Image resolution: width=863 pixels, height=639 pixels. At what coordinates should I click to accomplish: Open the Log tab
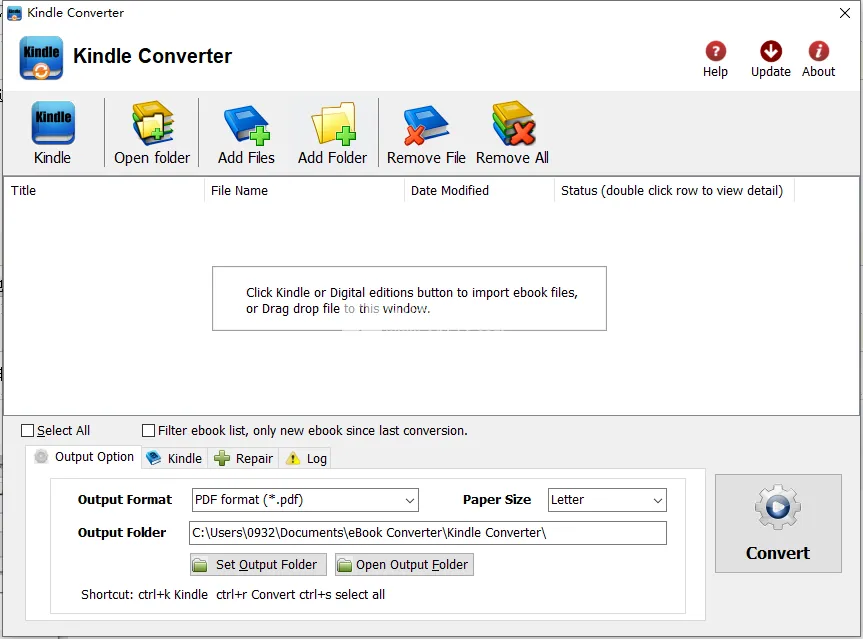coord(305,458)
